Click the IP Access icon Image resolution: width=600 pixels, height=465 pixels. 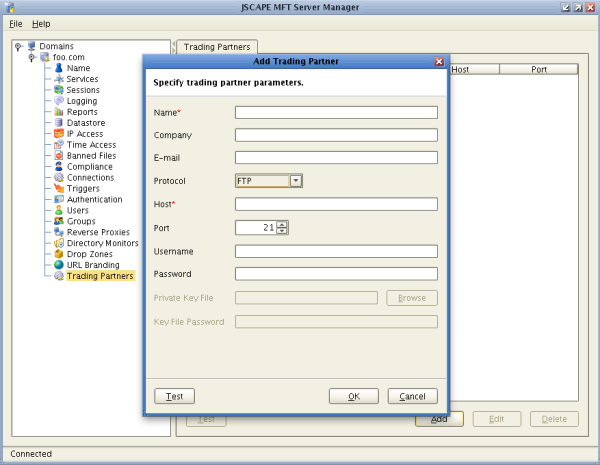tap(59, 134)
